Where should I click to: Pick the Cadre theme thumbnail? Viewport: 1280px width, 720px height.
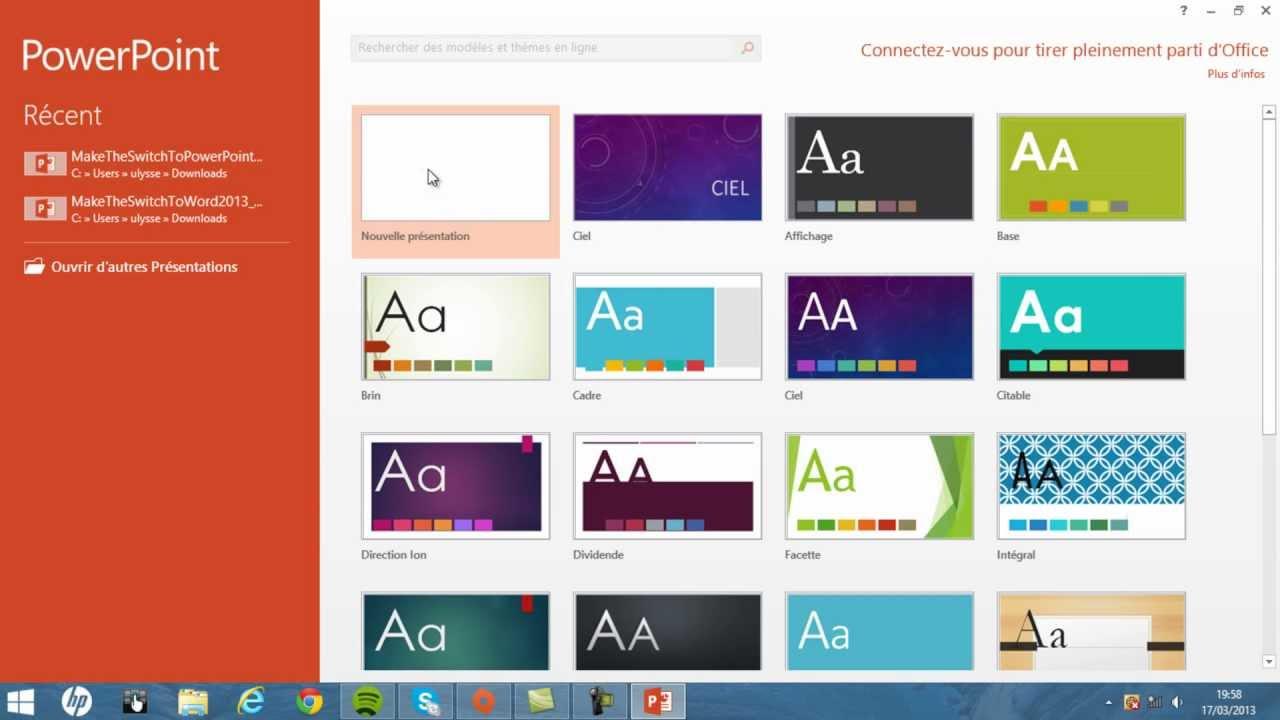click(x=667, y=327)
